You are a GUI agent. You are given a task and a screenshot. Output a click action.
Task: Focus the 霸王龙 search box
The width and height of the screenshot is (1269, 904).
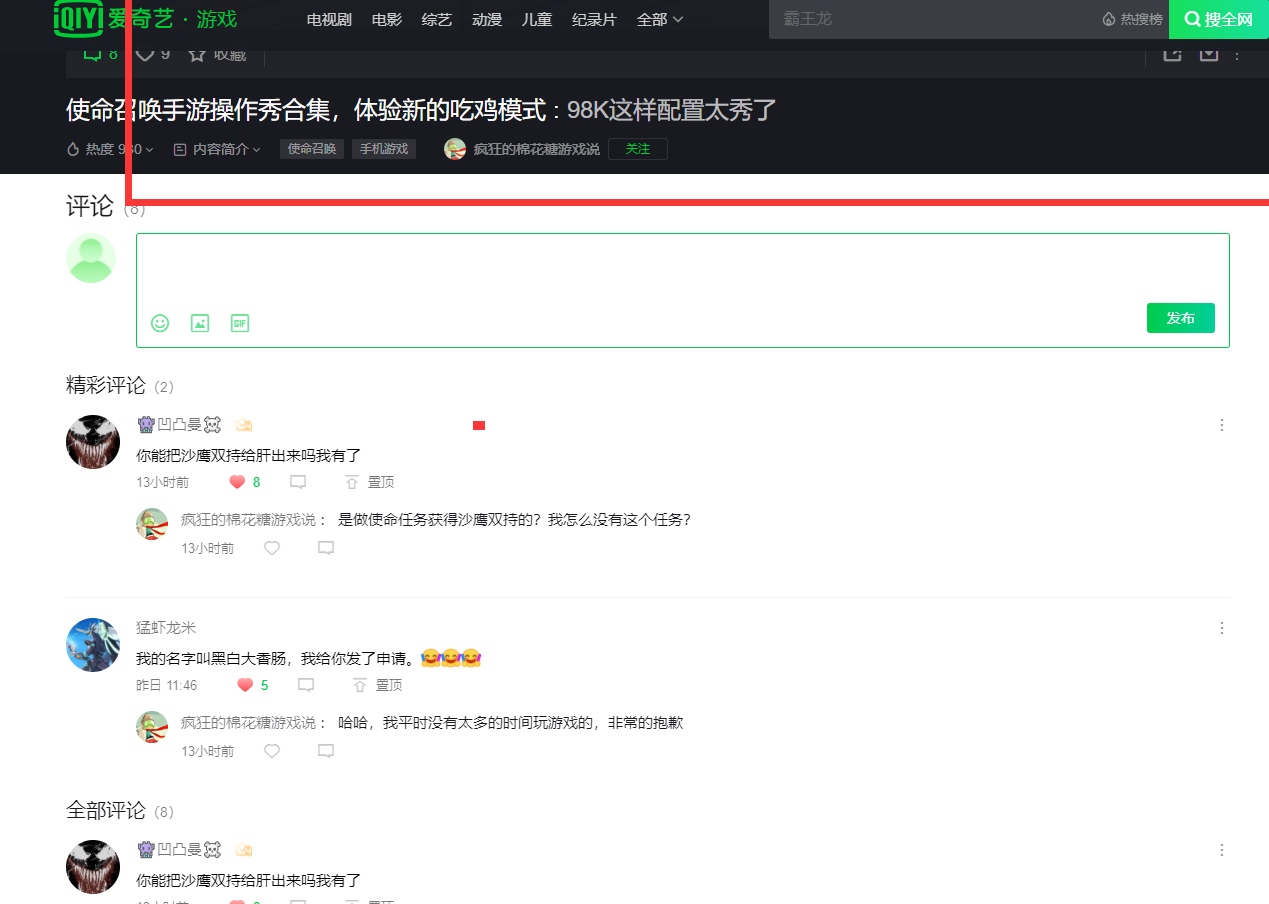click(930, 19)
